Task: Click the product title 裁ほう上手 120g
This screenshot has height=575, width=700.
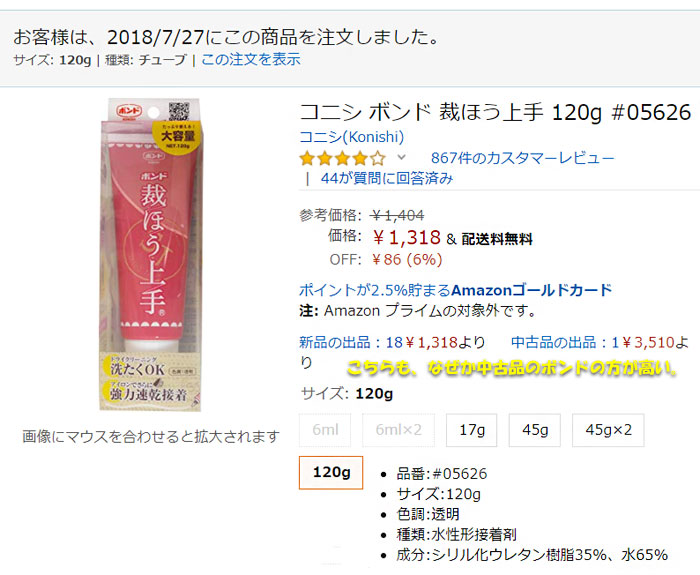Action: click(x=495, y=112)
